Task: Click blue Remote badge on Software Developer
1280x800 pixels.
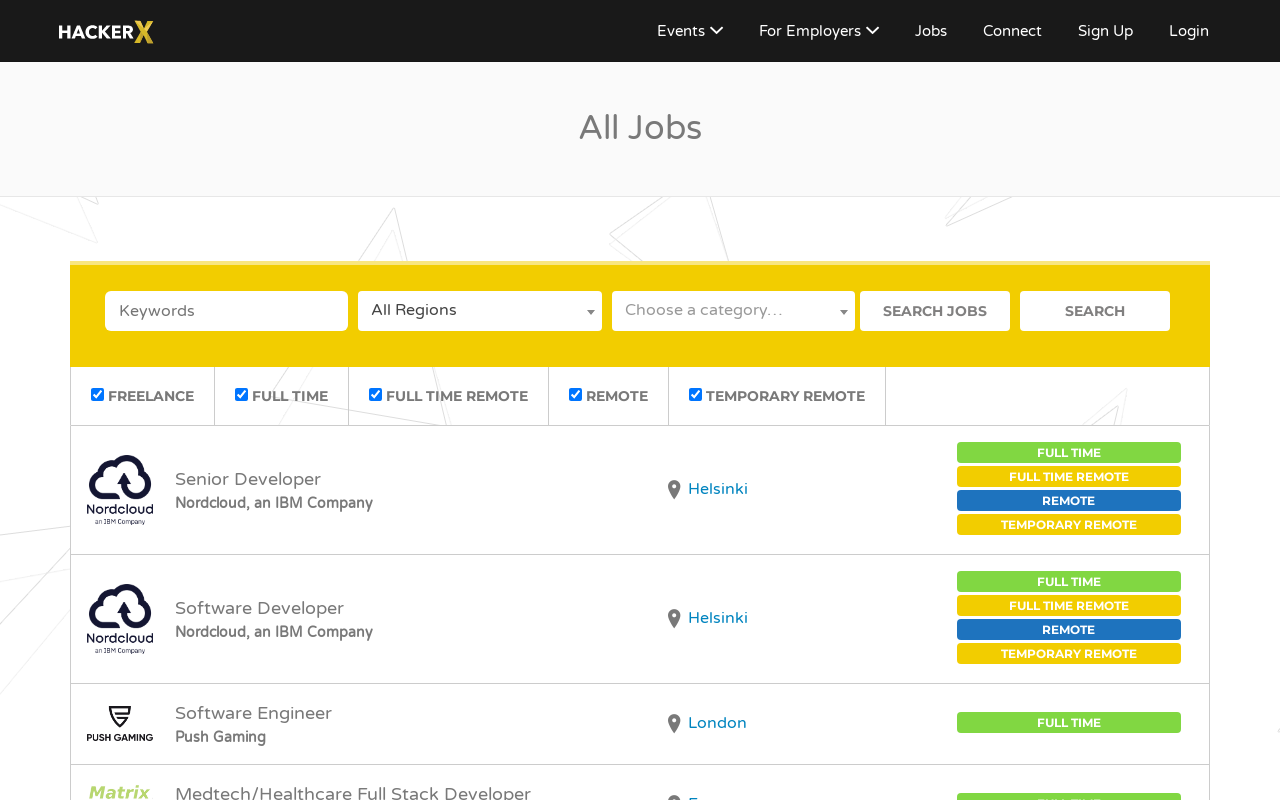Action: [x=1069, y=630]
